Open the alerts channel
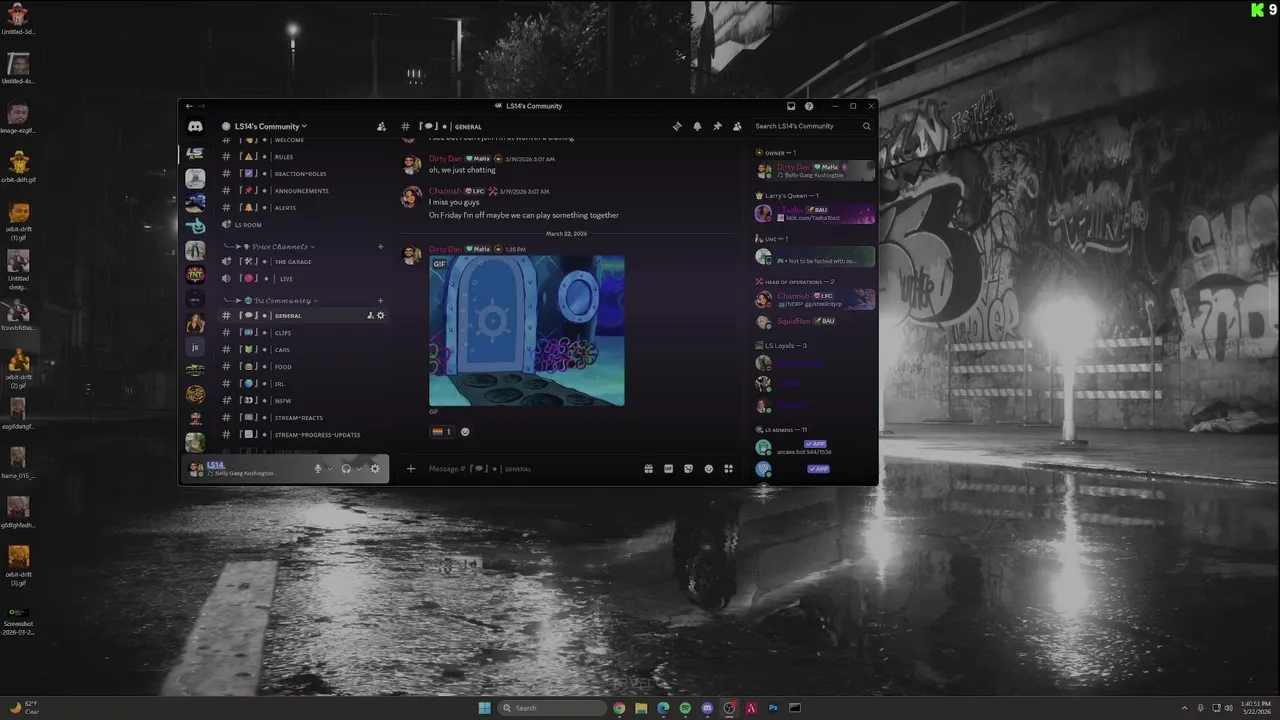 point(303,208)
